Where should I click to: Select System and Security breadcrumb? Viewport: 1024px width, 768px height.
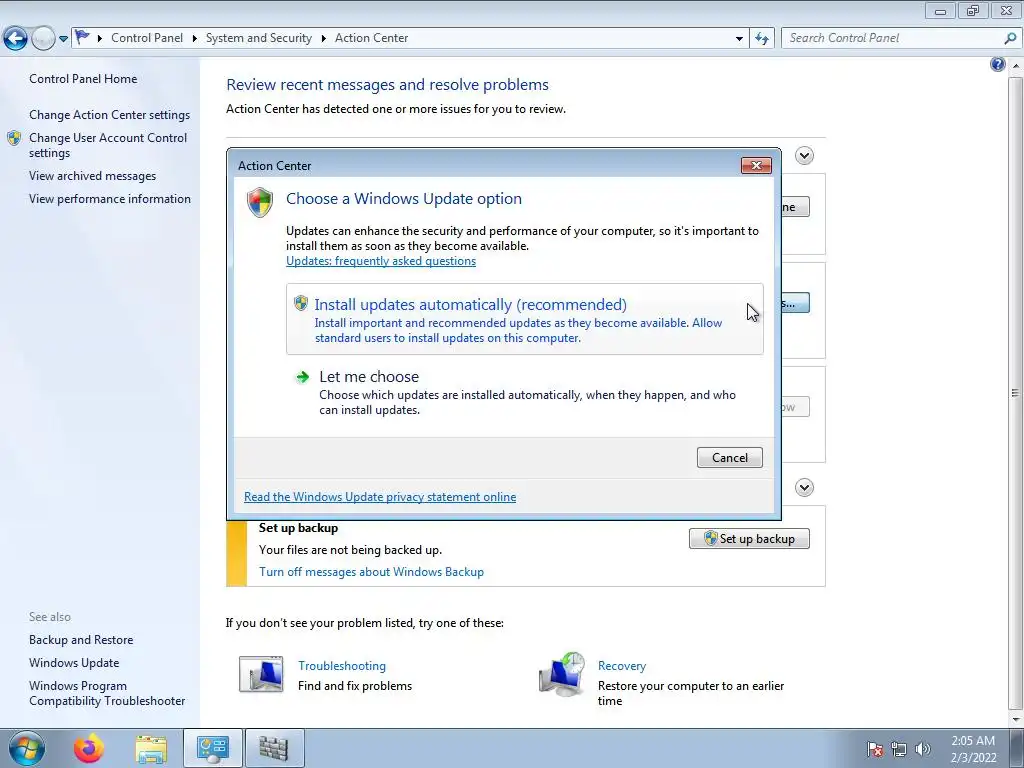259,38
